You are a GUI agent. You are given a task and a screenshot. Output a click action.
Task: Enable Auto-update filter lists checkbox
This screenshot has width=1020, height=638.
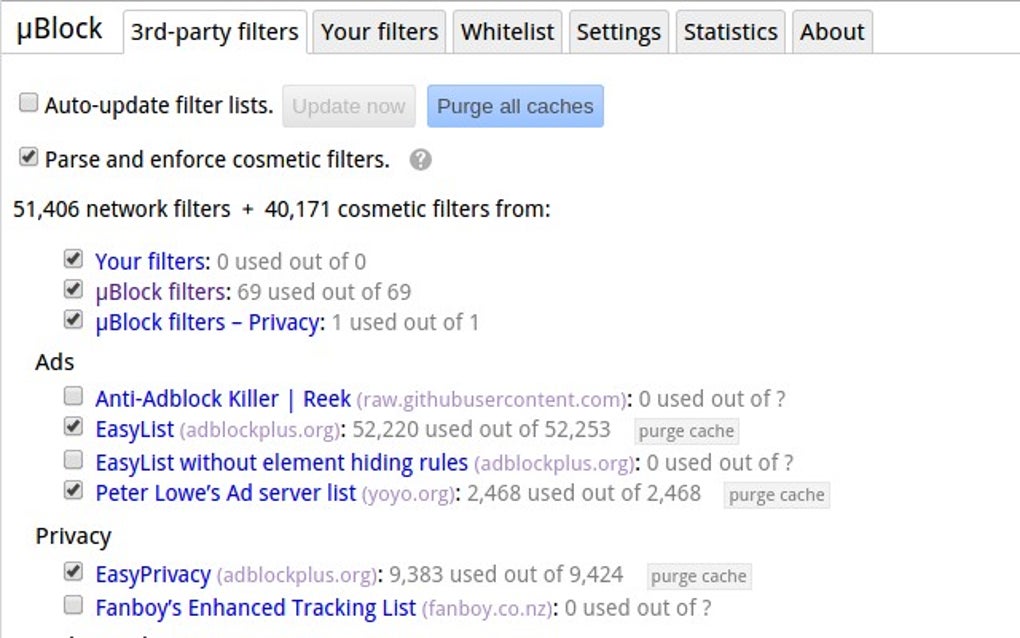[29, 103]
